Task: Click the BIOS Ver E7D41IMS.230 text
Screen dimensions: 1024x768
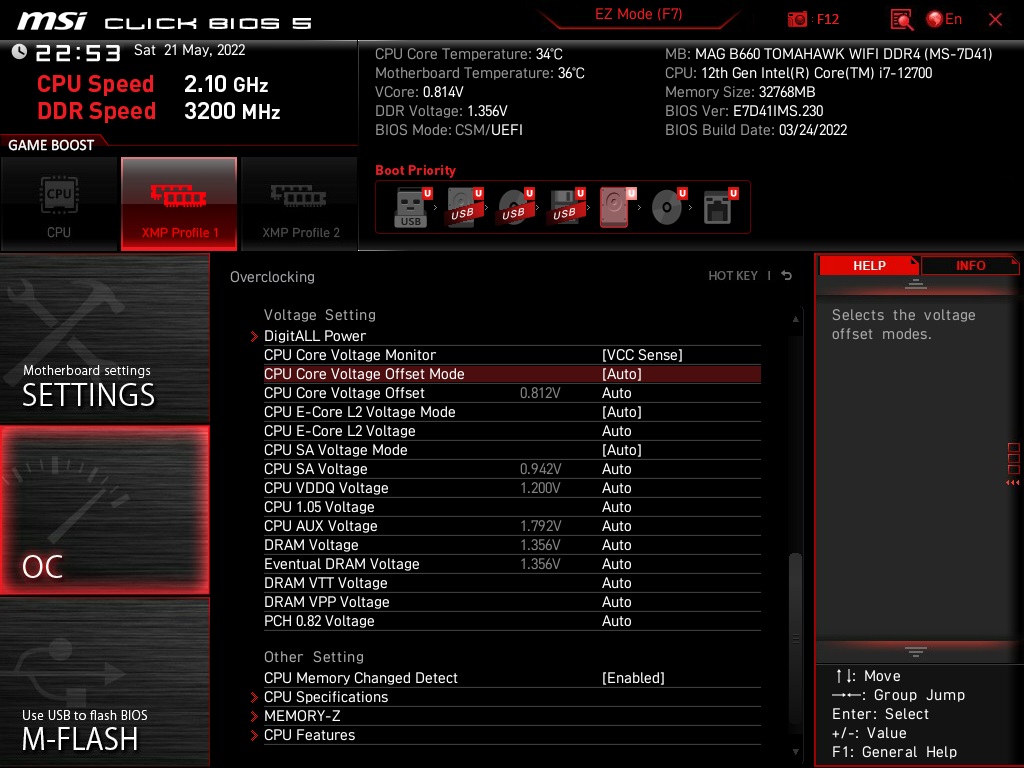Action: pos(744,111)
